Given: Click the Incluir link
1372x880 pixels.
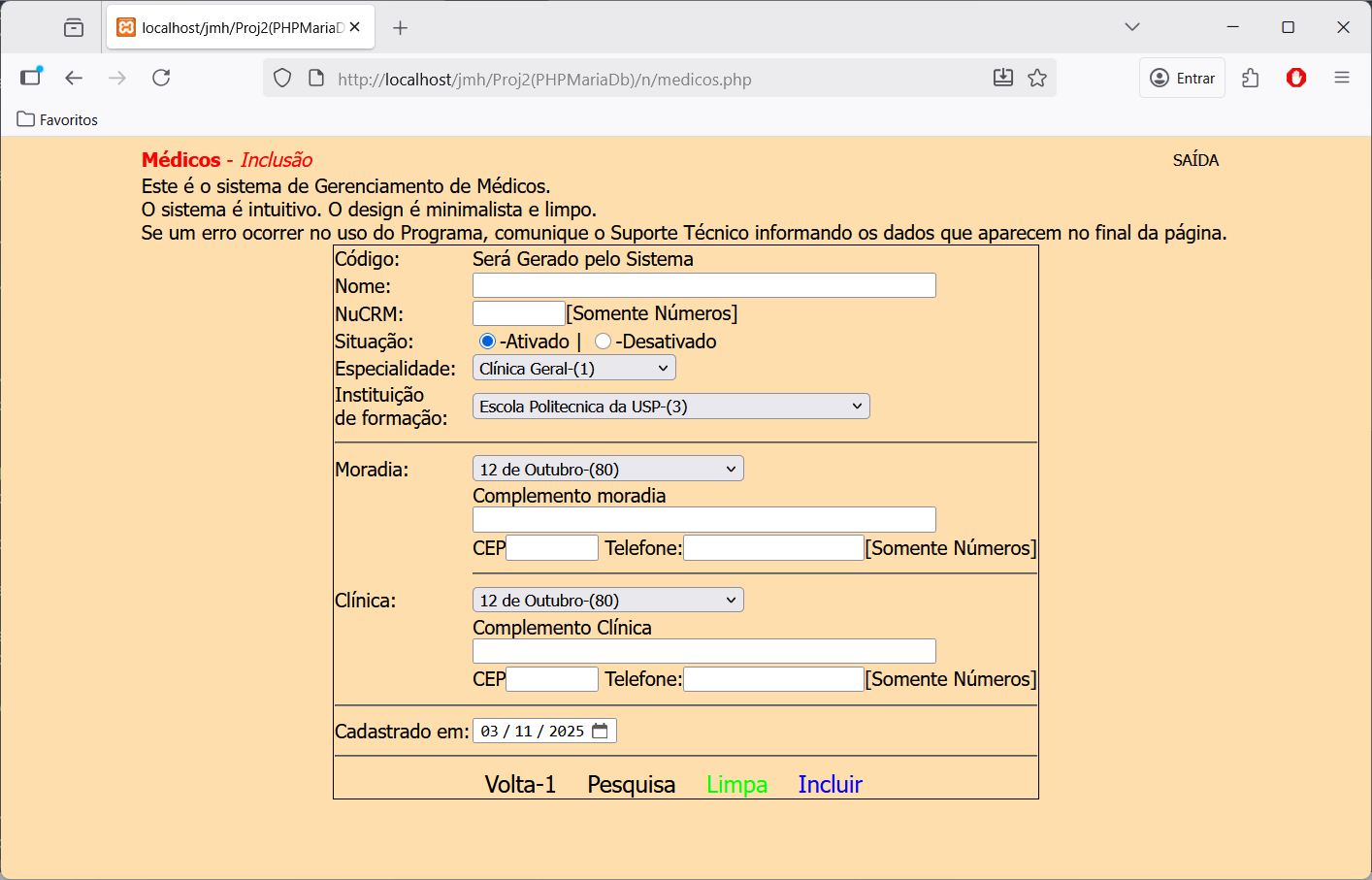Looking at the screenshot, I should point(830,784).
